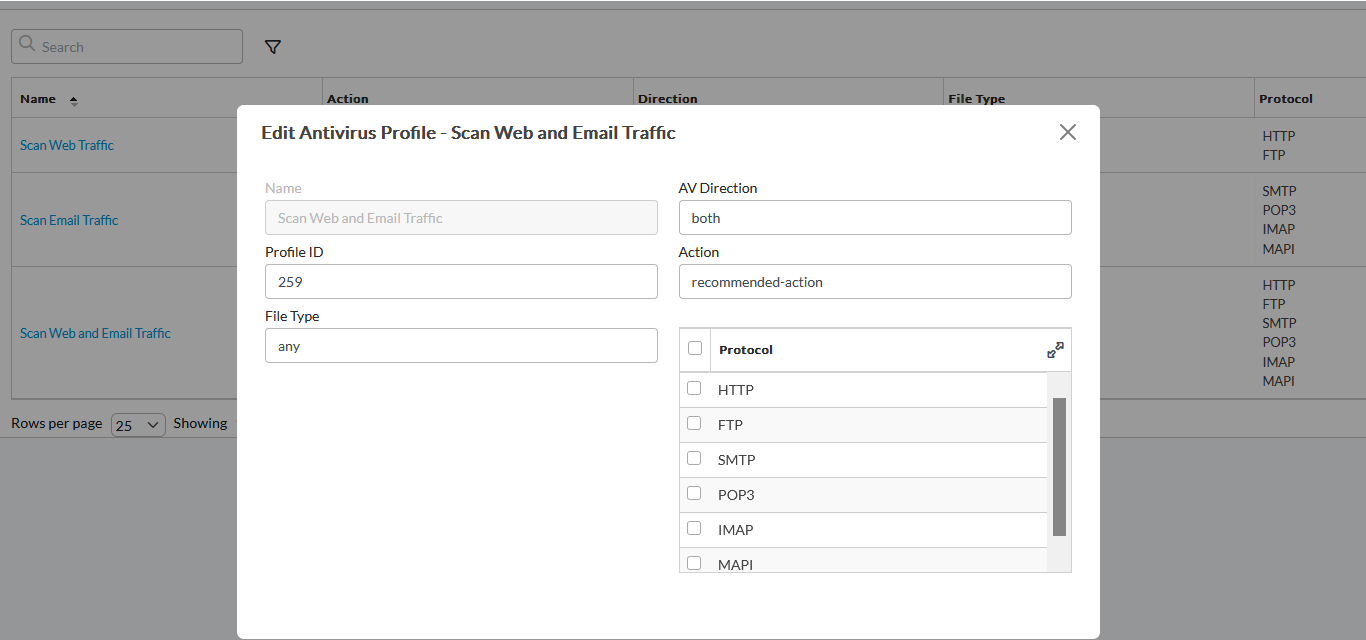The image size is (1366, 640).
Task: Open the AV Direction dropdown
Action: click(x=875, y=218)
